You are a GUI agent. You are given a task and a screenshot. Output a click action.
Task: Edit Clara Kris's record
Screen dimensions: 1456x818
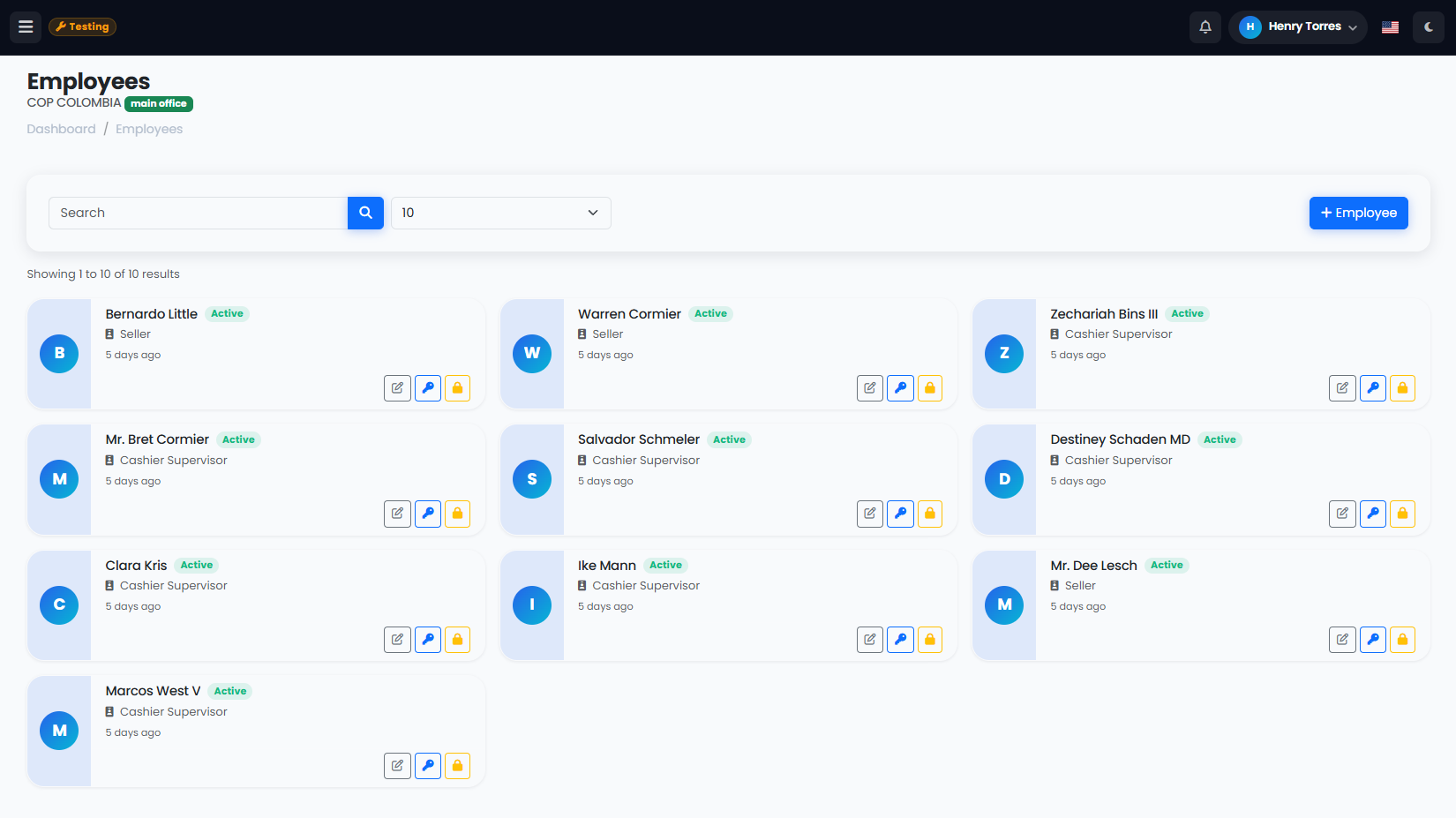point(398,640)
